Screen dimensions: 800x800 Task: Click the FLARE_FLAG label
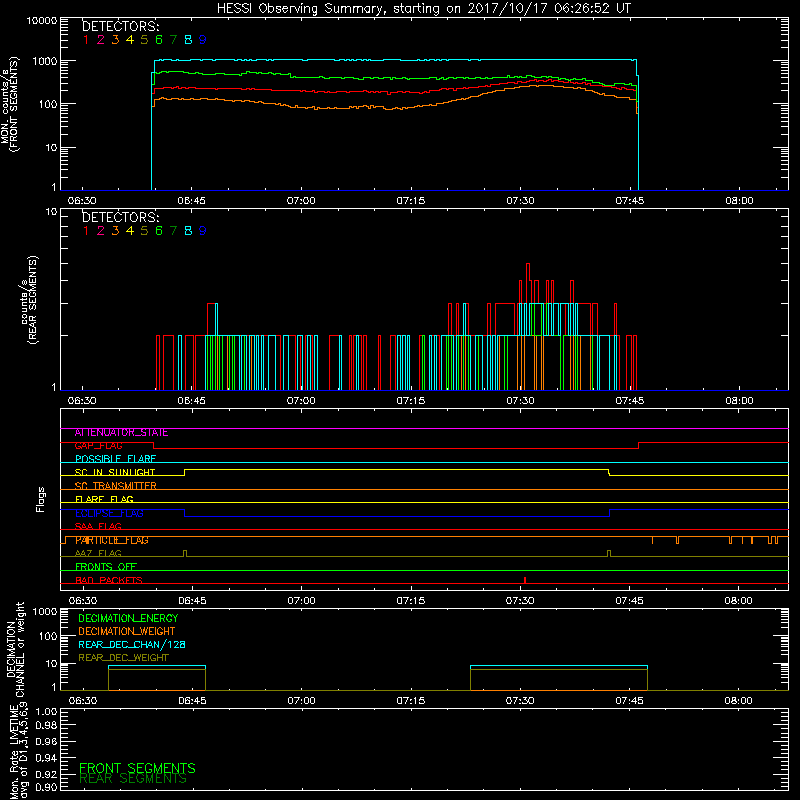tap(104, 499)
